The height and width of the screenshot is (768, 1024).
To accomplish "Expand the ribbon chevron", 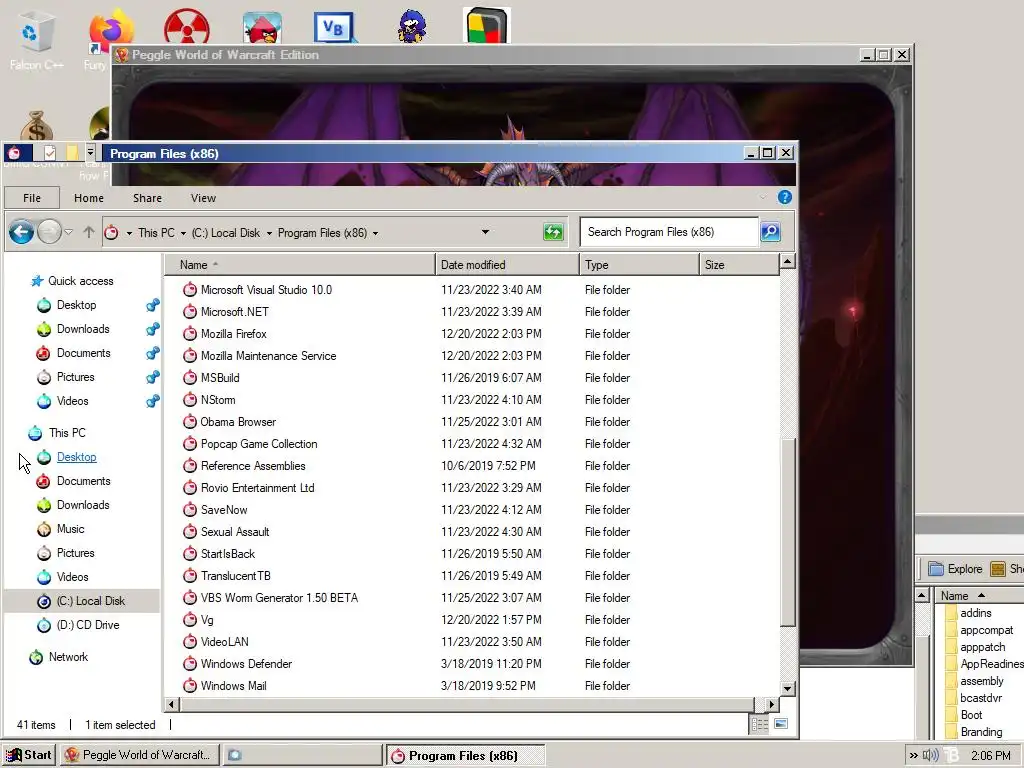I will pos(762,197).
